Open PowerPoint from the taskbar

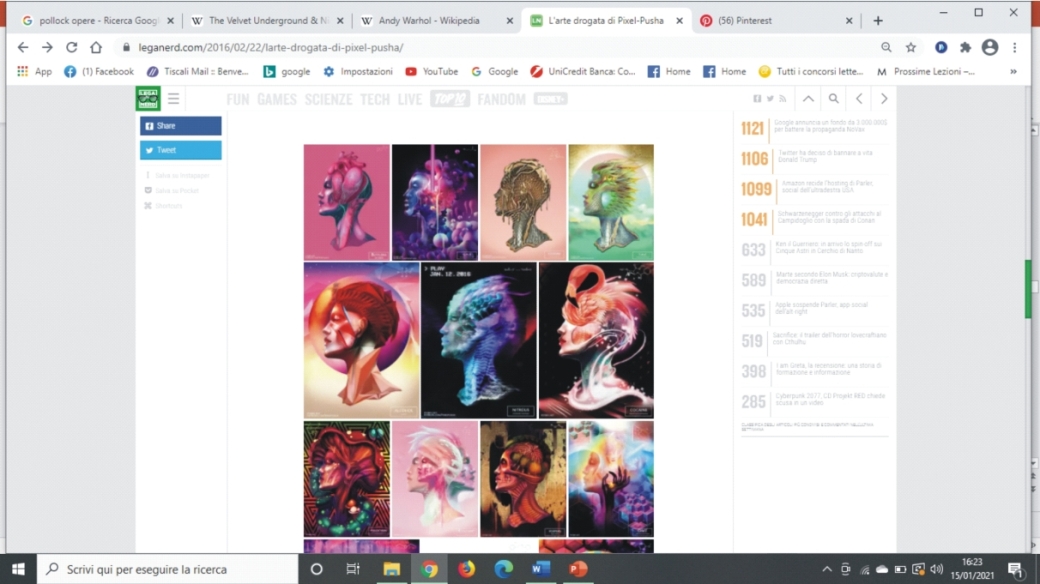(578, 569)
